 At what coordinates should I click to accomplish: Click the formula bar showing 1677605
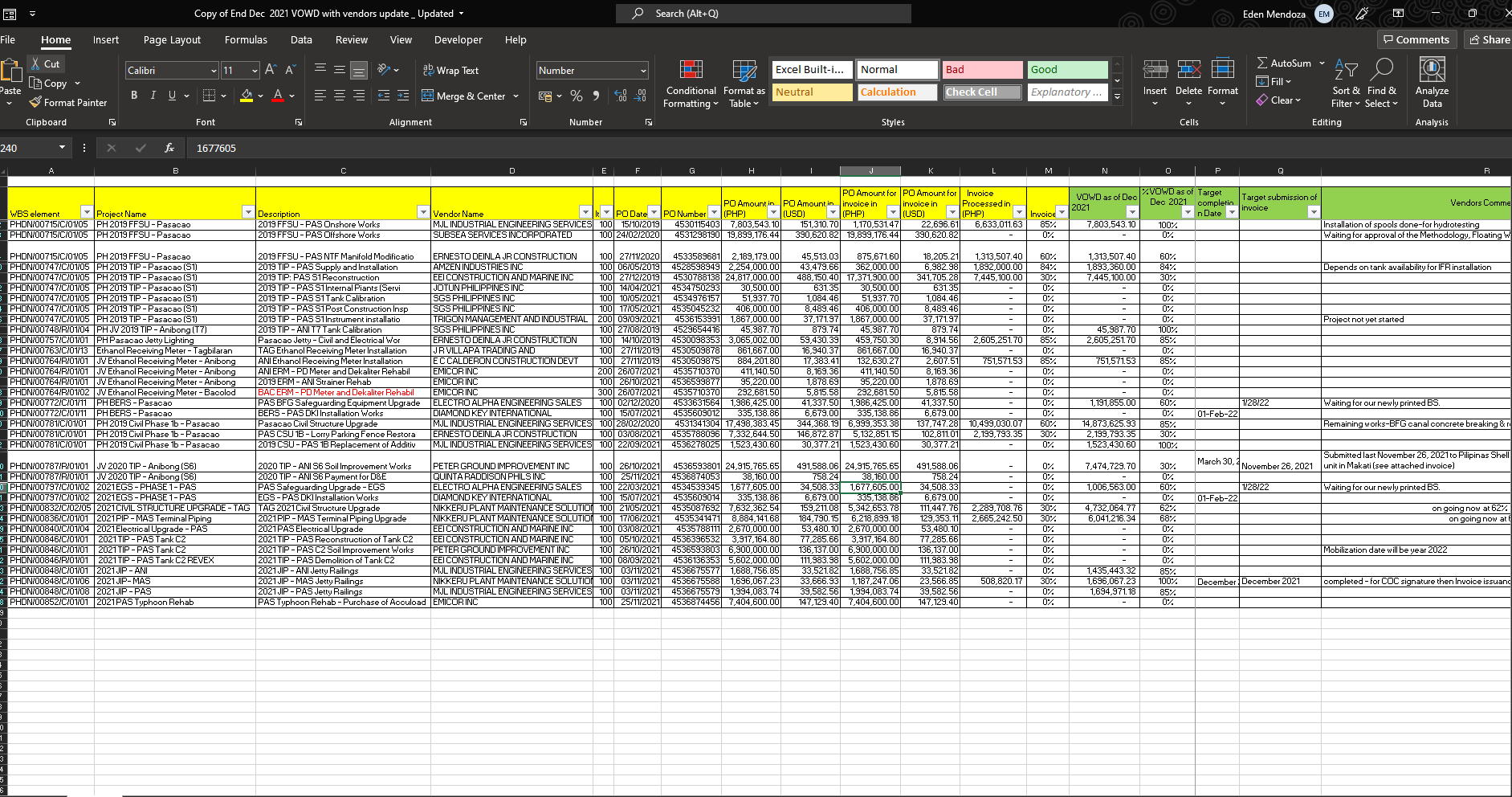tap(851, 148)
